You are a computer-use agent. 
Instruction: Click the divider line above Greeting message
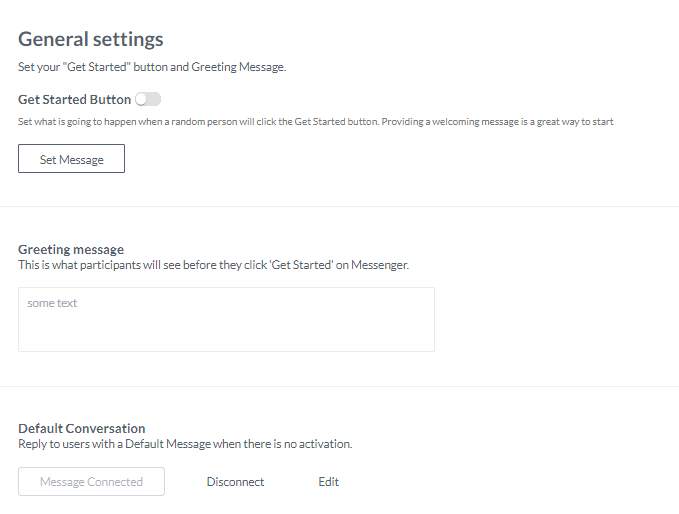coord(339,206)
